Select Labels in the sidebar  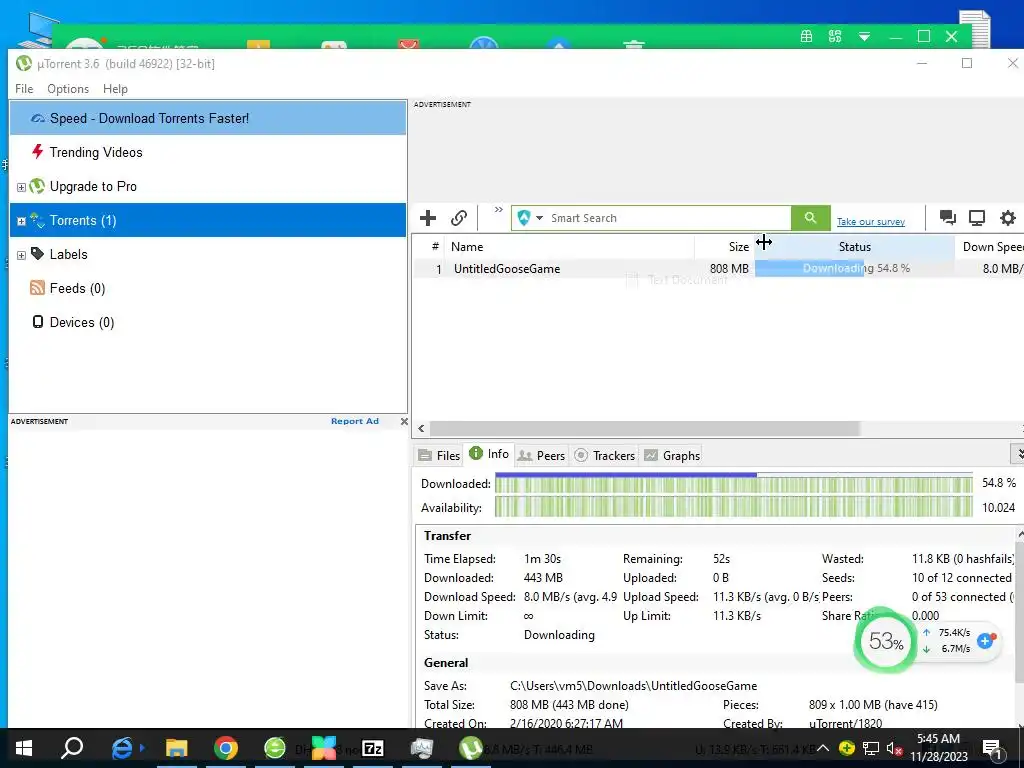point(69,254)
